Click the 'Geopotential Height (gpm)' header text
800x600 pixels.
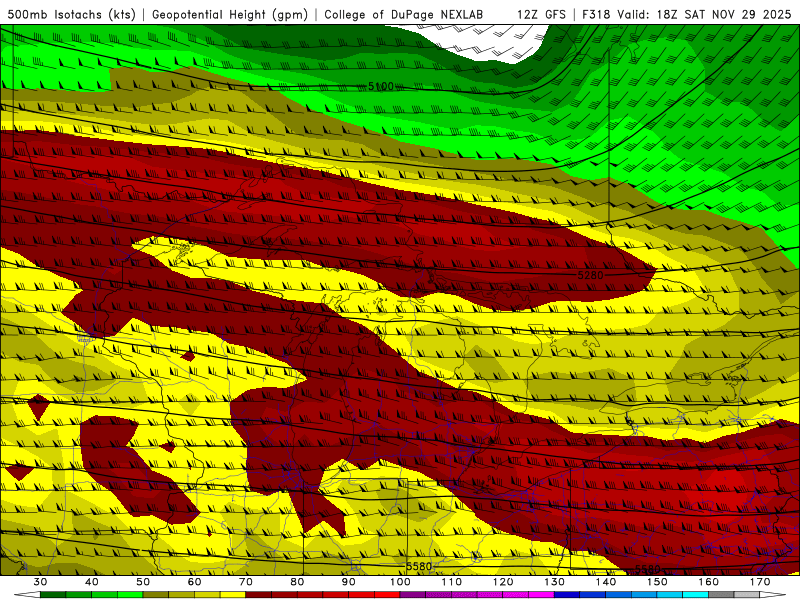point(230,14)
